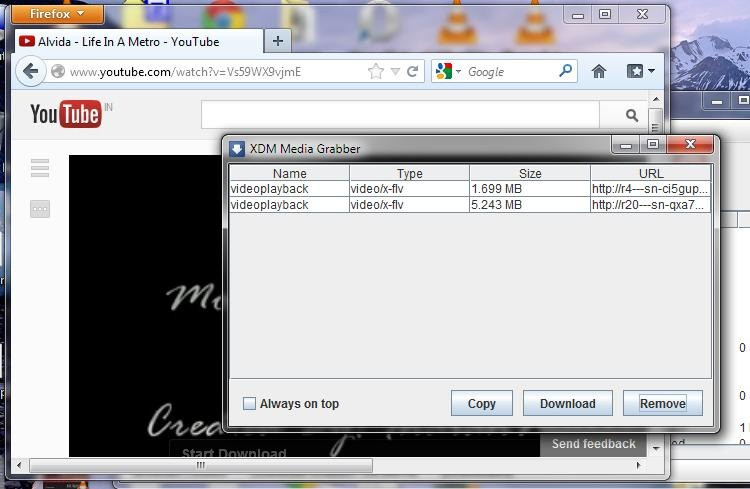Click the Download button
750x489 pixels.
click(568, 403)
